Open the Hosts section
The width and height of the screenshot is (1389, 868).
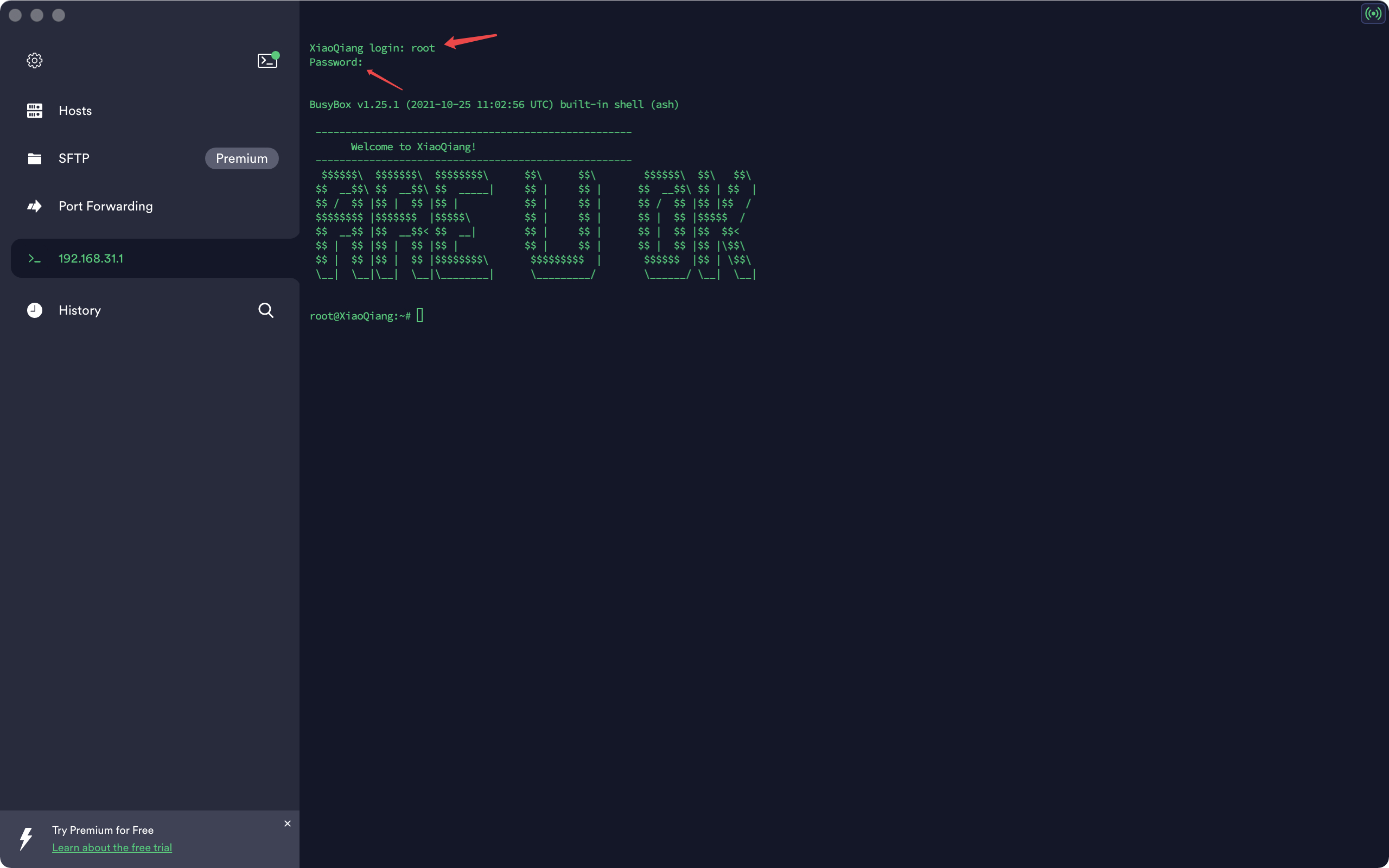pos(75,110)
